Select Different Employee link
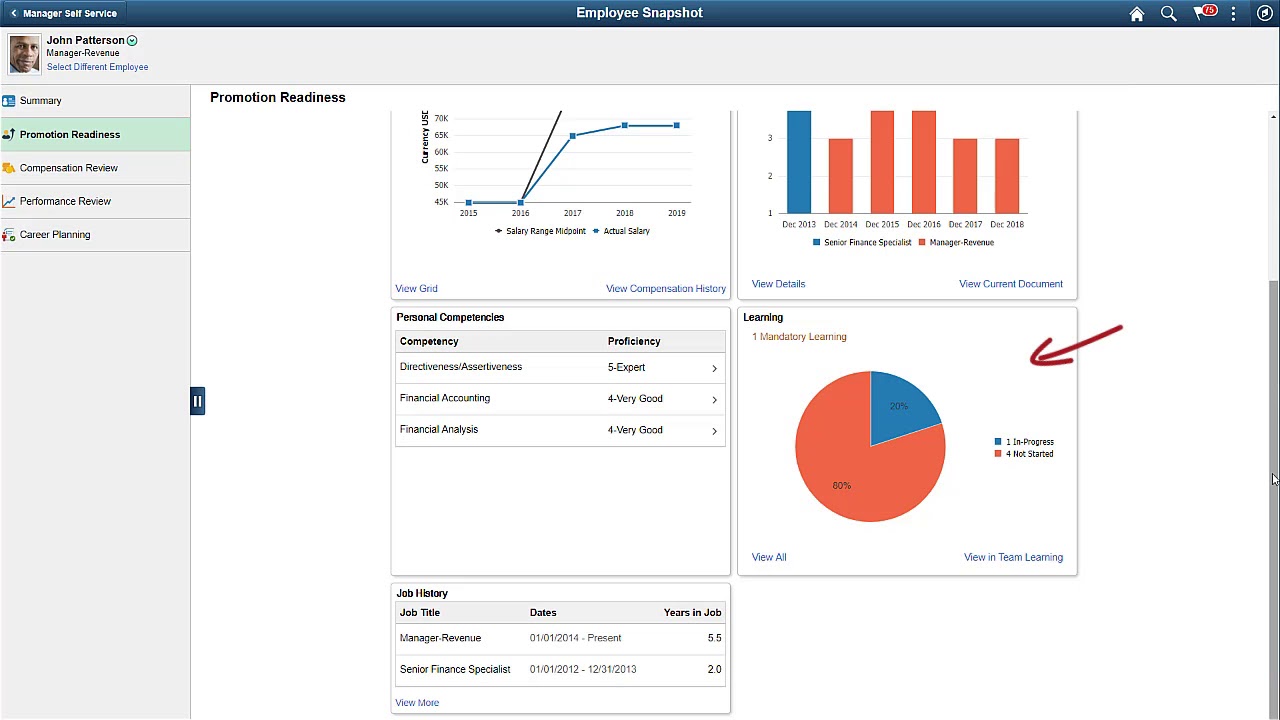The image size is (1280, 720). pyautogui.click(x=97, y=67)
